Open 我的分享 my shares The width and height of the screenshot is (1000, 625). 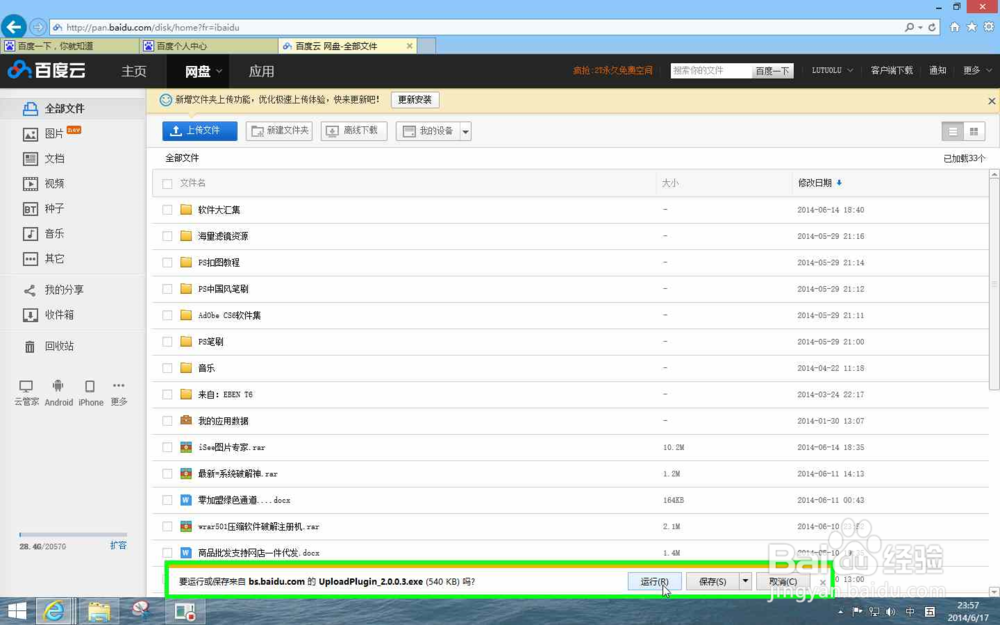click(53, 290)
